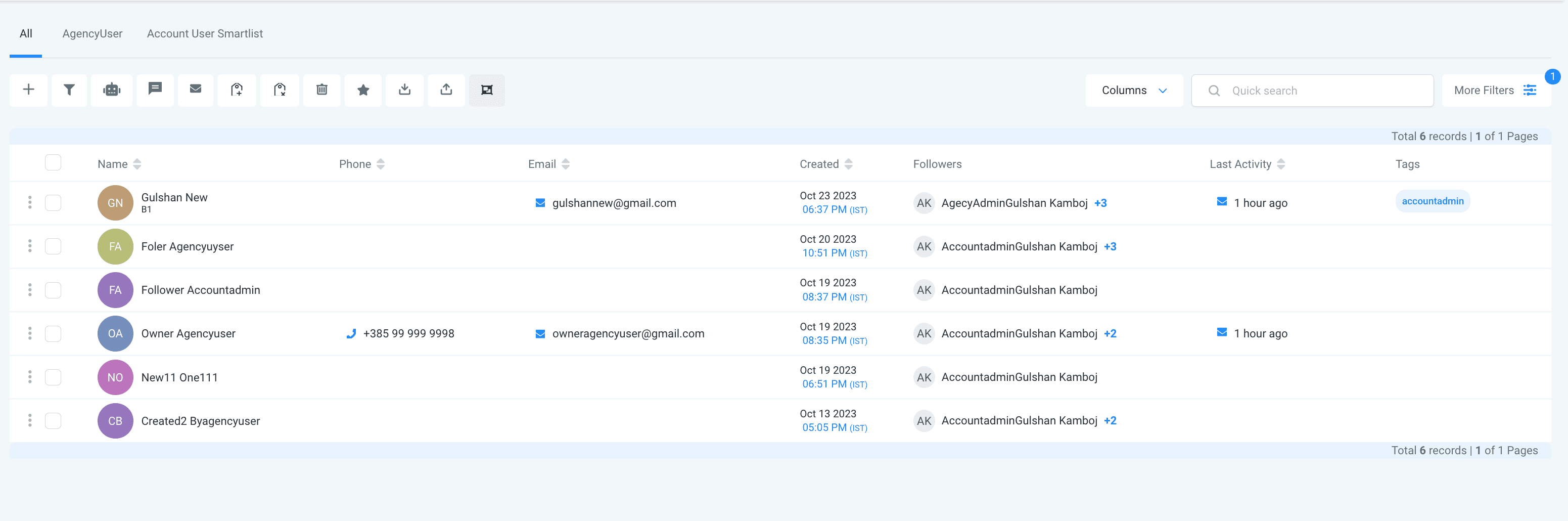
Task: Expand +2 followers for Owner Agencyuser
Action: pos(1110,333)
